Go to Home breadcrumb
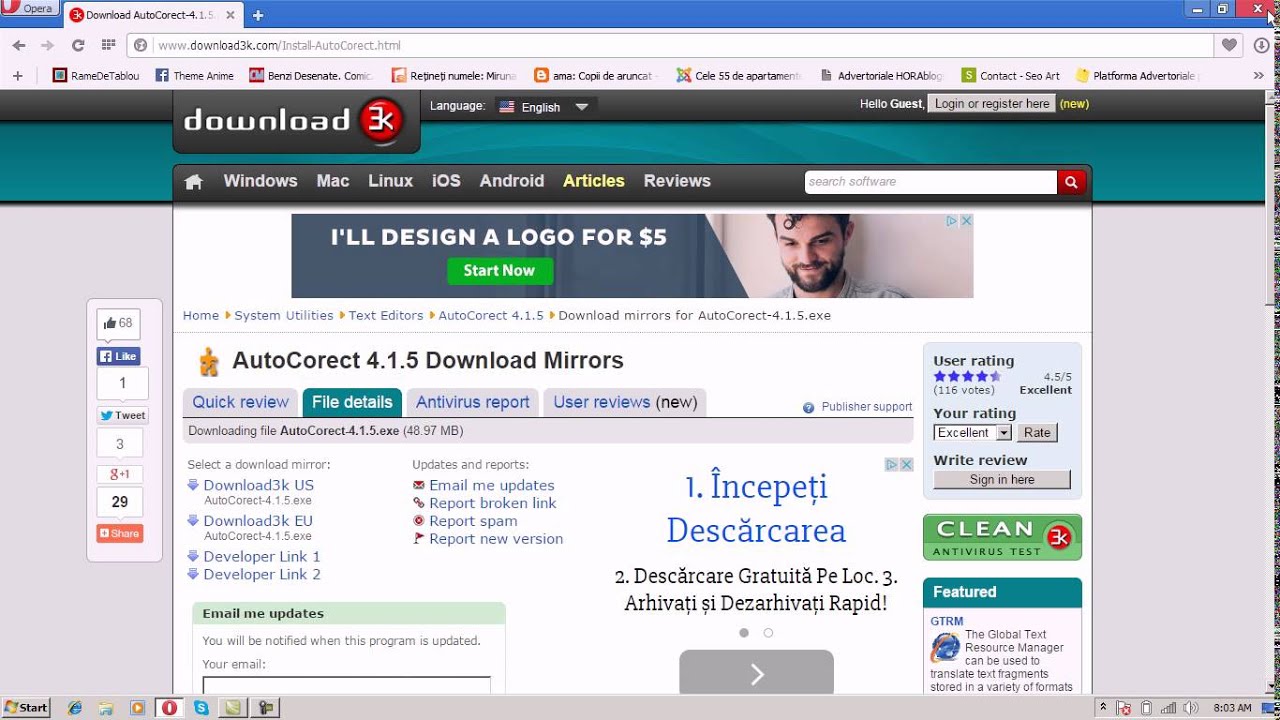The height and width of the screenshot is (720, 1280). [200, 315]
